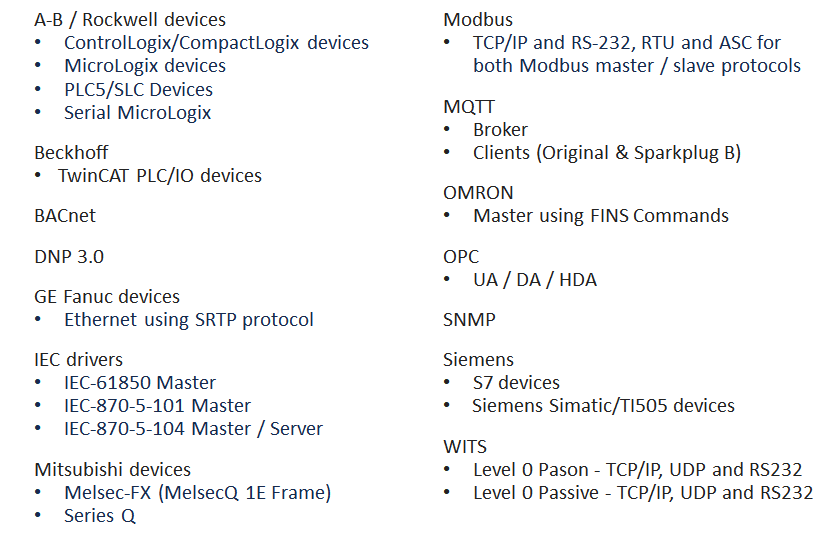829x556 pixels.
Task: Click the A-B / Rockwell devices heading
Action: [x=130, y=19]
